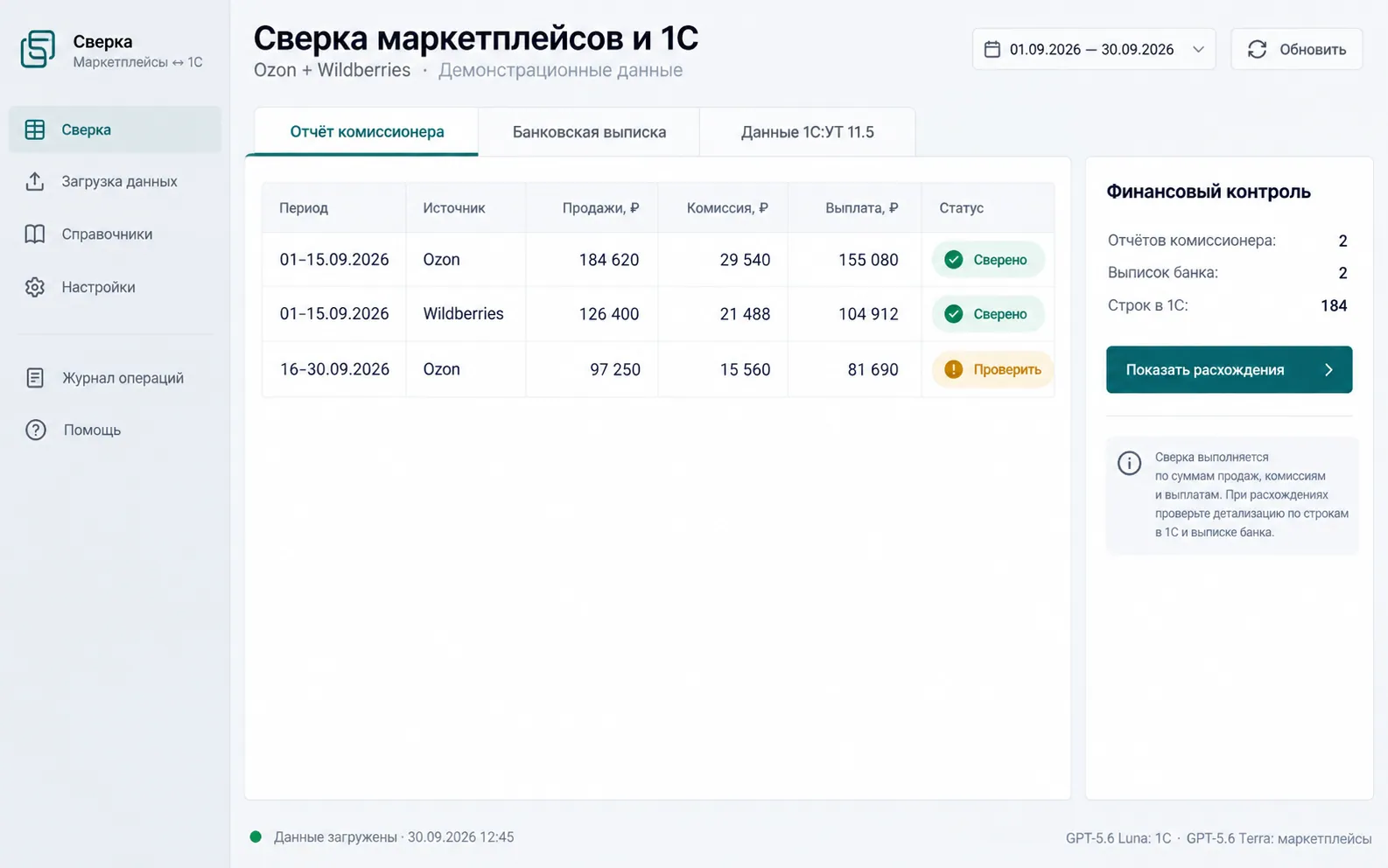
Task: Click the 104 912 payout value
Action: 868,314
